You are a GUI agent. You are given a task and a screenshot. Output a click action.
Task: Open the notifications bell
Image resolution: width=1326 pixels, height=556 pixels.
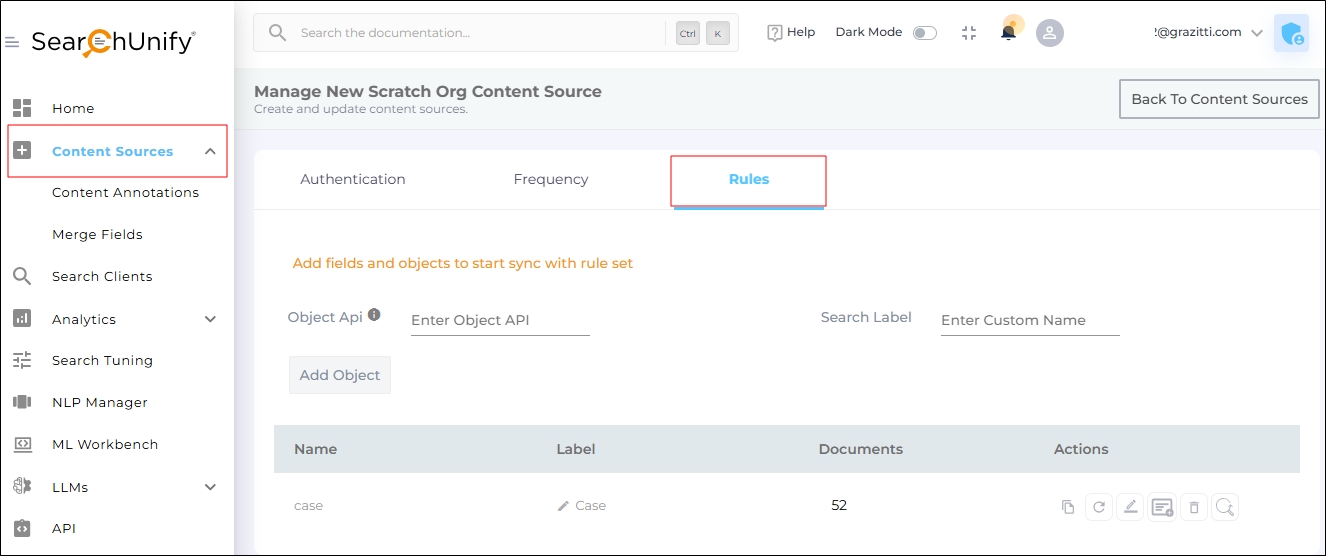click(x=1008, y=32)
